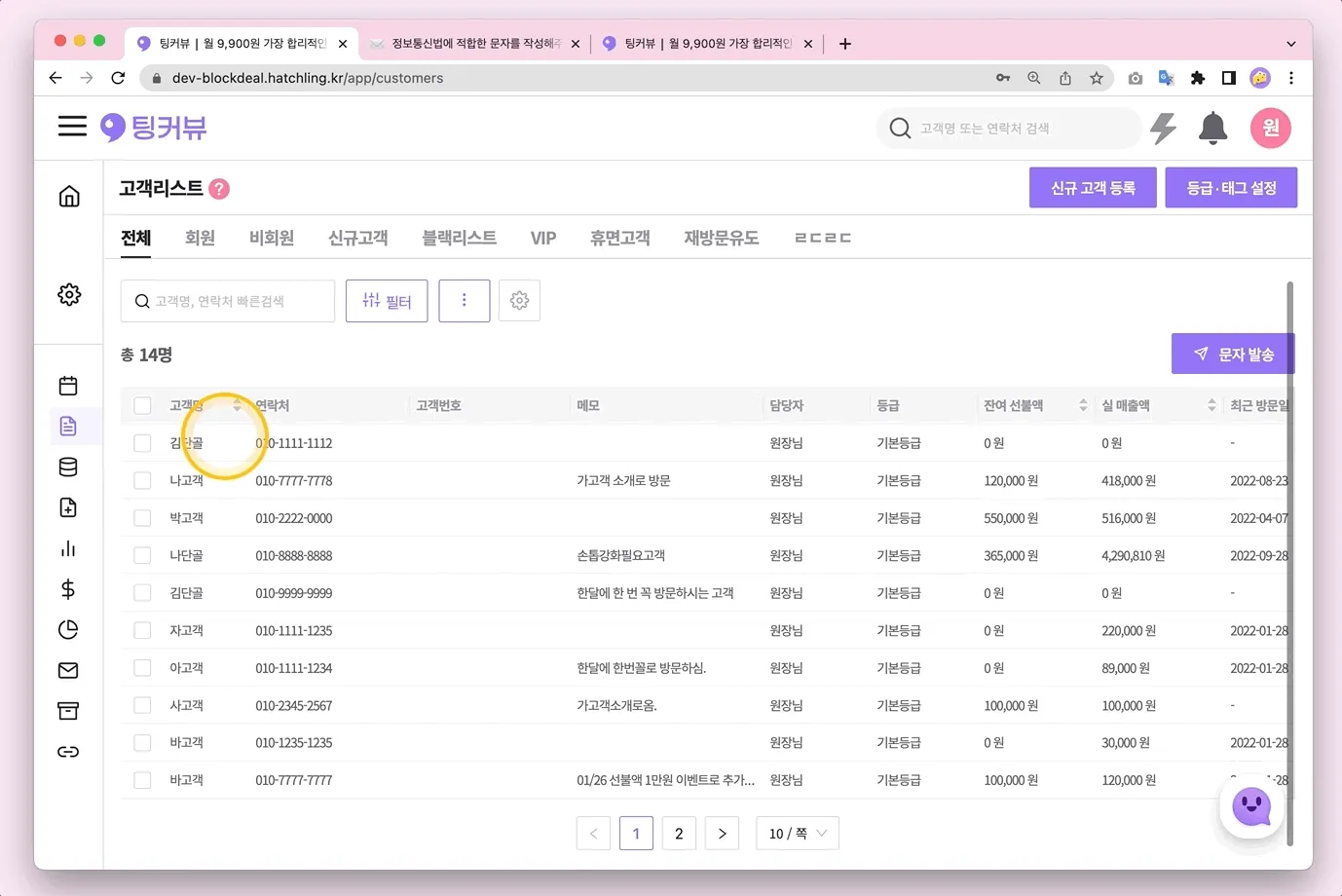Click the help question mark beside 고객리스트
The width and height of the screenshot is (1342, 896).
220,189
